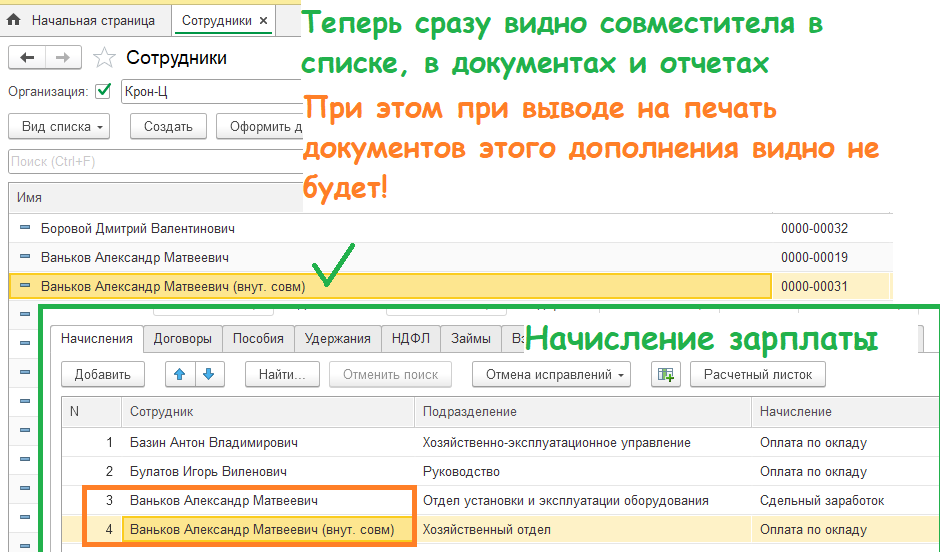
Task: Sort by the Сотрудник column header
Action: click(x=268, y=412)
